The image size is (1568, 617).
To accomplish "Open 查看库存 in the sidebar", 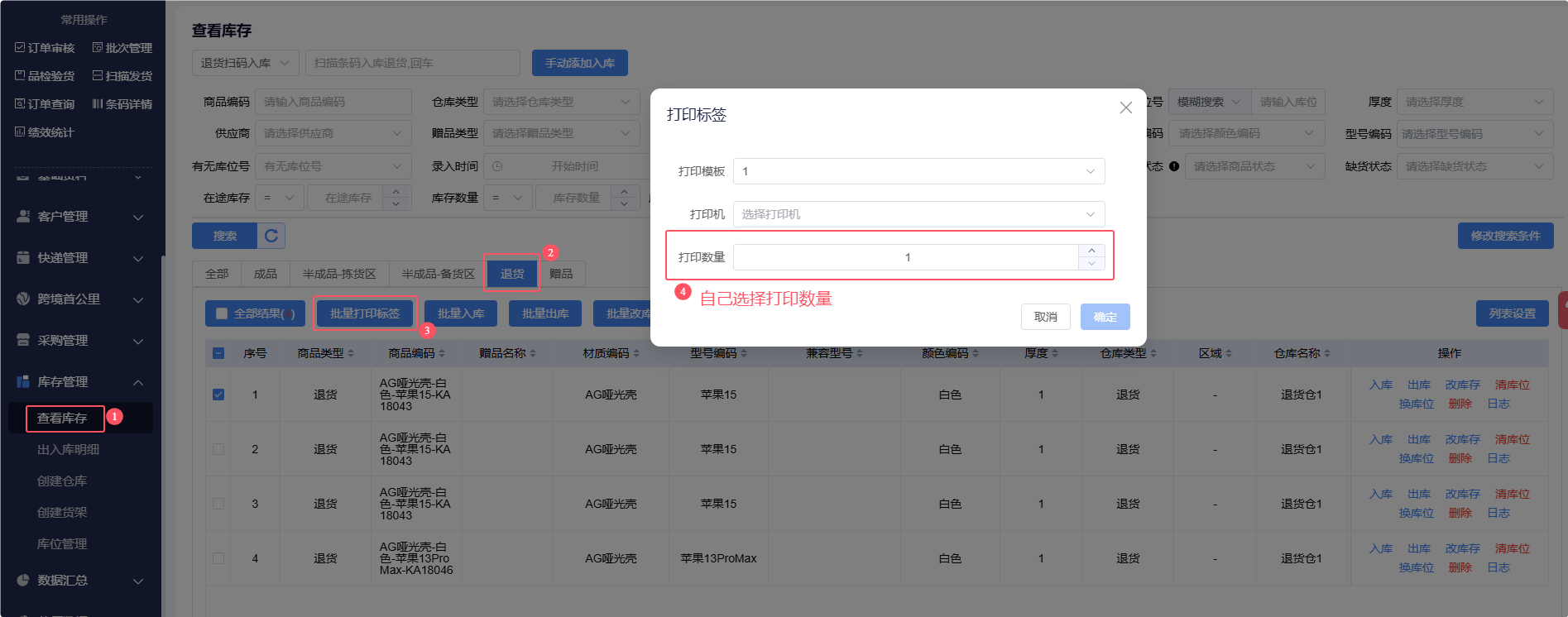I will coord(62,419).
